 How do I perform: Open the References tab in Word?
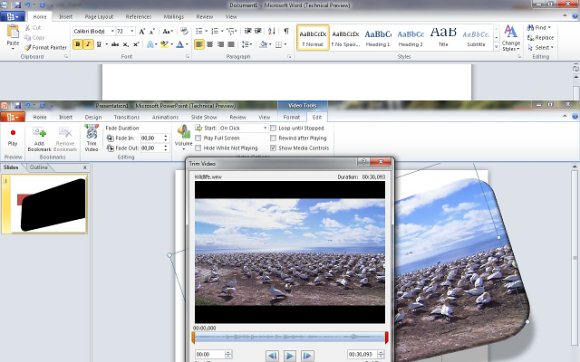pyautogui.click(x=138, y=17)
